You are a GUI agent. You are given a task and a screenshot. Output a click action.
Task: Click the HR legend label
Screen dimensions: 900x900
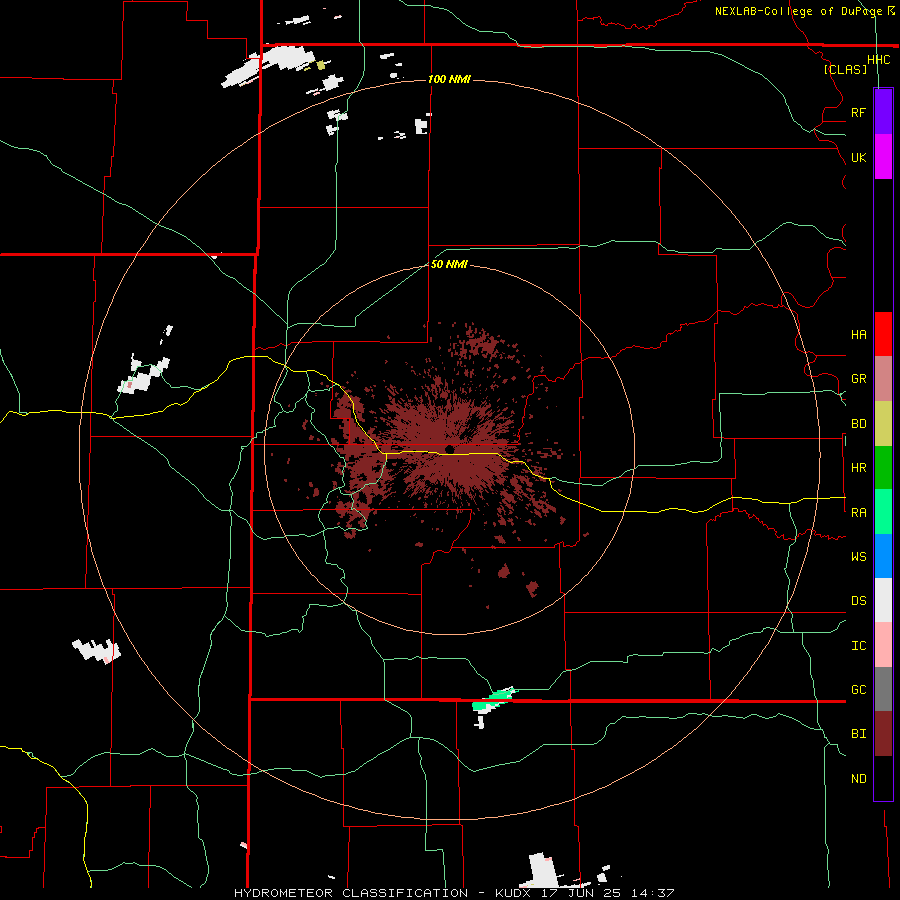point(859,468)
